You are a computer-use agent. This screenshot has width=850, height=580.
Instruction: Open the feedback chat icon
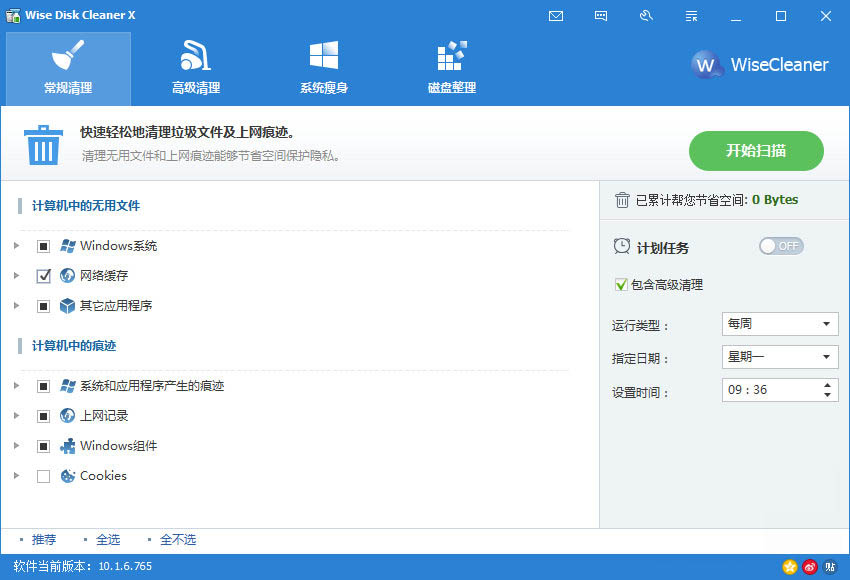(x=601, y=16)
